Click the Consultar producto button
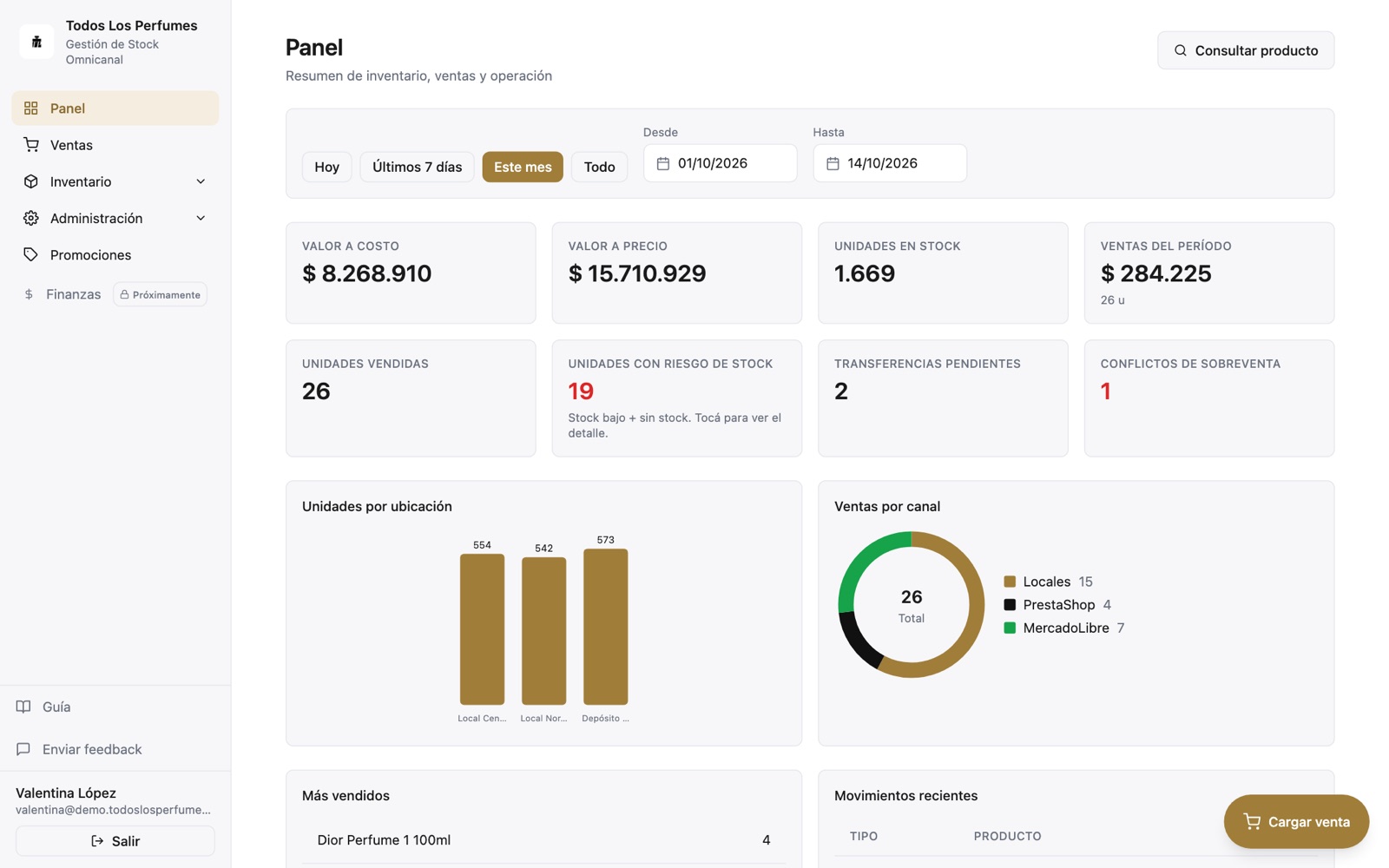The width and height of the screenshot is (1389, 868). click(x=1246, y=50)
